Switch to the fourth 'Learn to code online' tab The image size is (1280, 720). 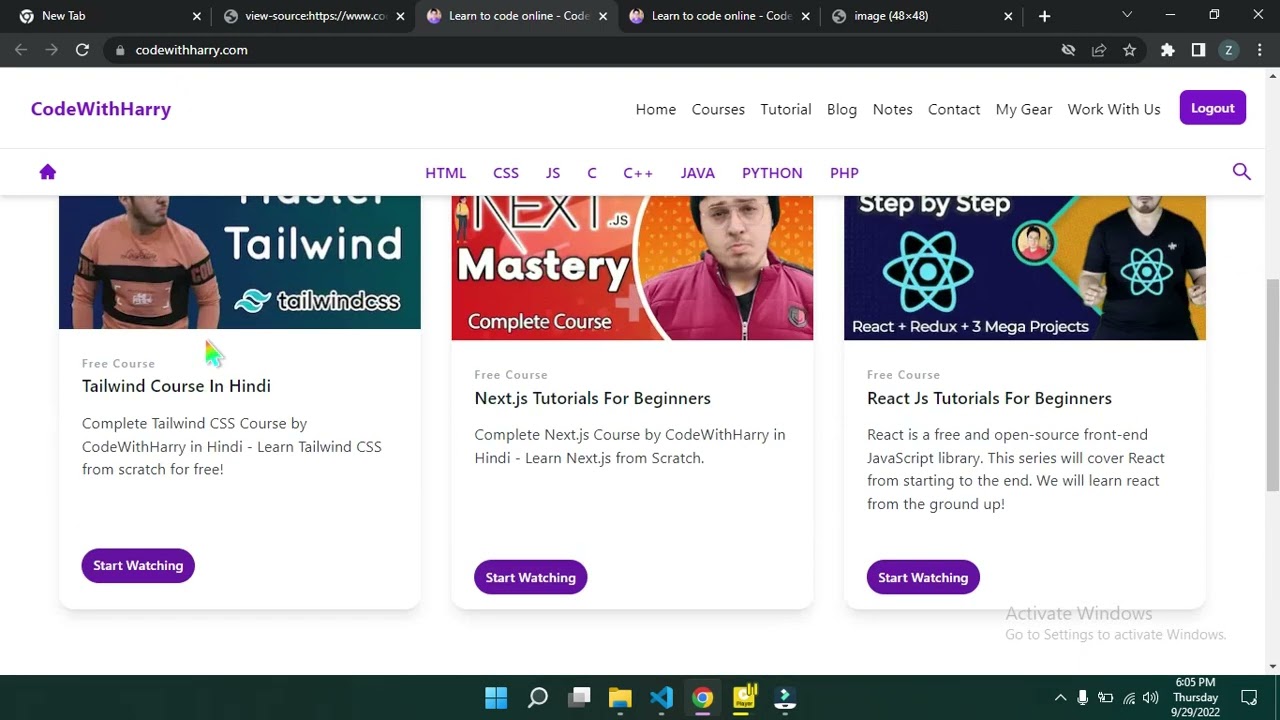720,16
